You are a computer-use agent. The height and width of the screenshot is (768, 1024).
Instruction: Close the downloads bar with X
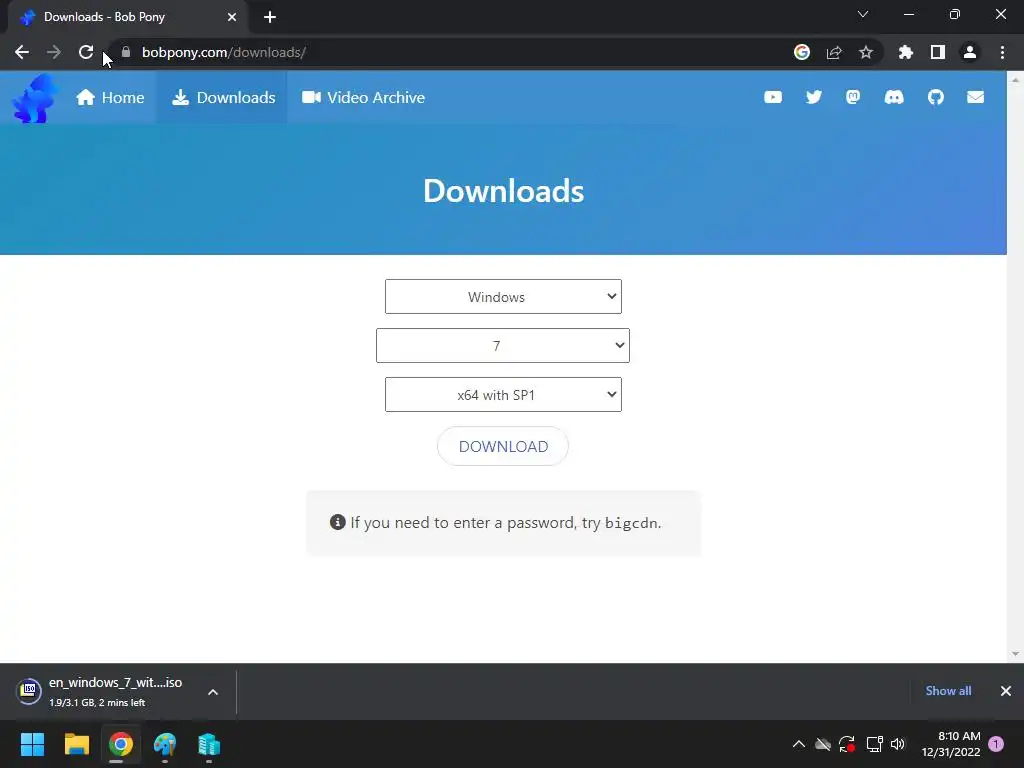pos(1006,691)
